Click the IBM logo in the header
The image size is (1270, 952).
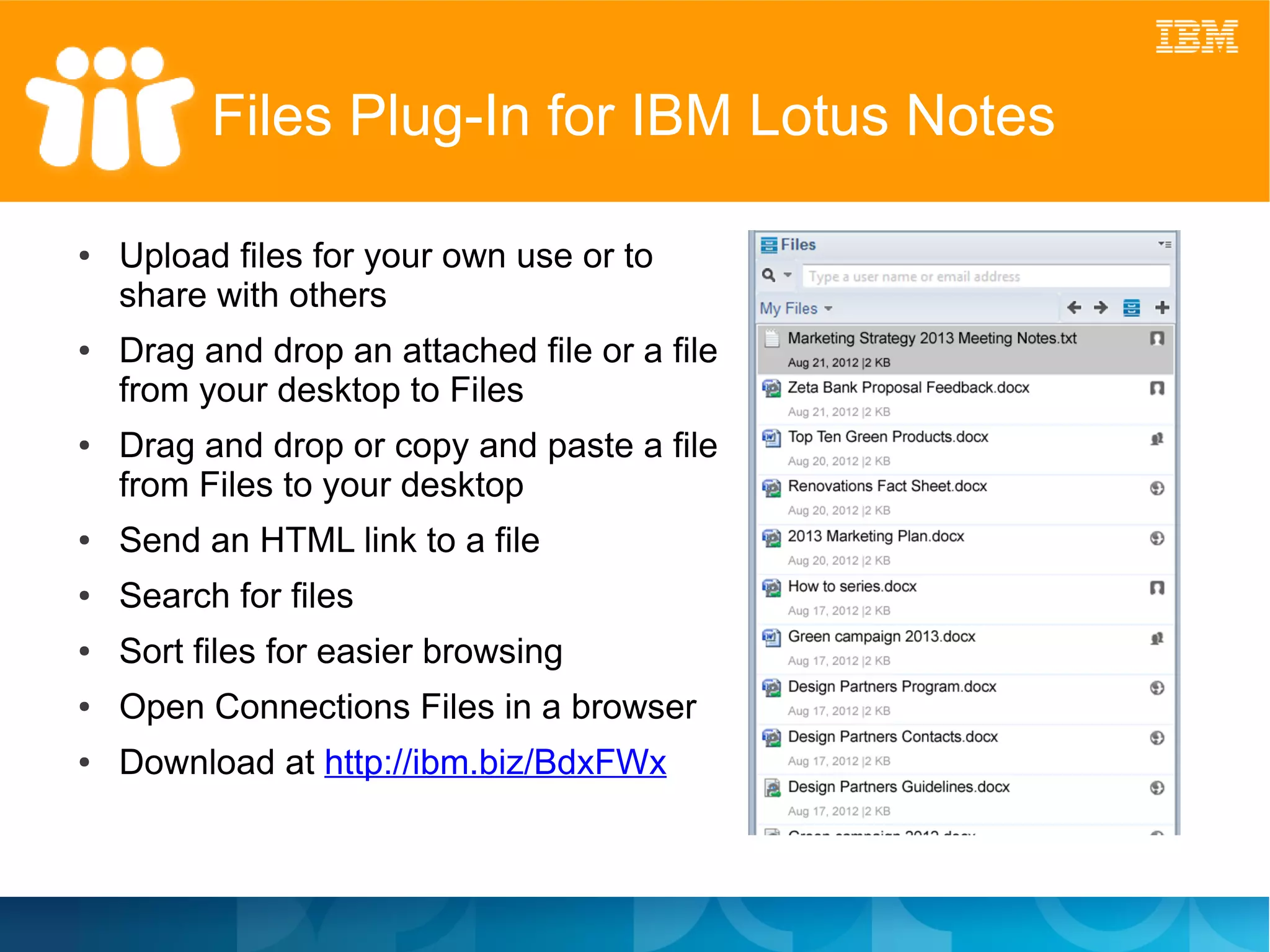1197,36
